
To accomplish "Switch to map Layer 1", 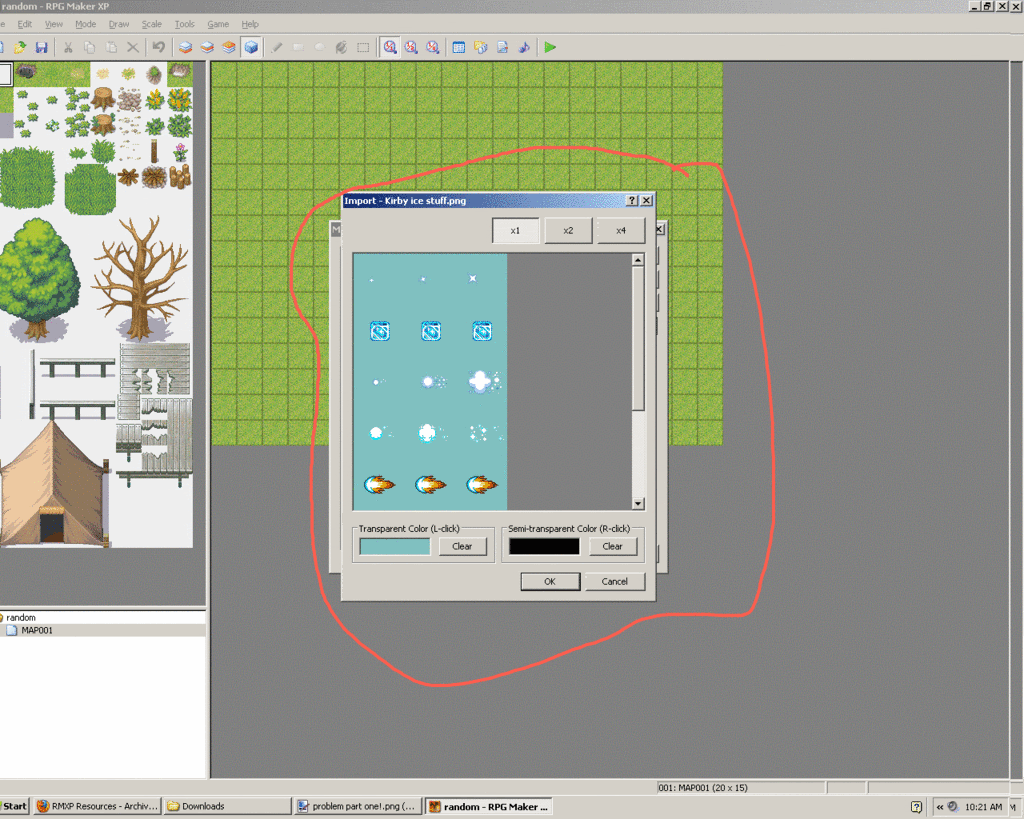I will [x=185, y=47].
